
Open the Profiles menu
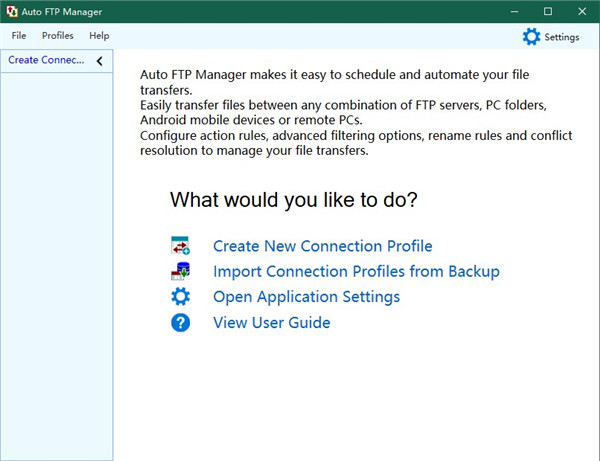[58, 36]
